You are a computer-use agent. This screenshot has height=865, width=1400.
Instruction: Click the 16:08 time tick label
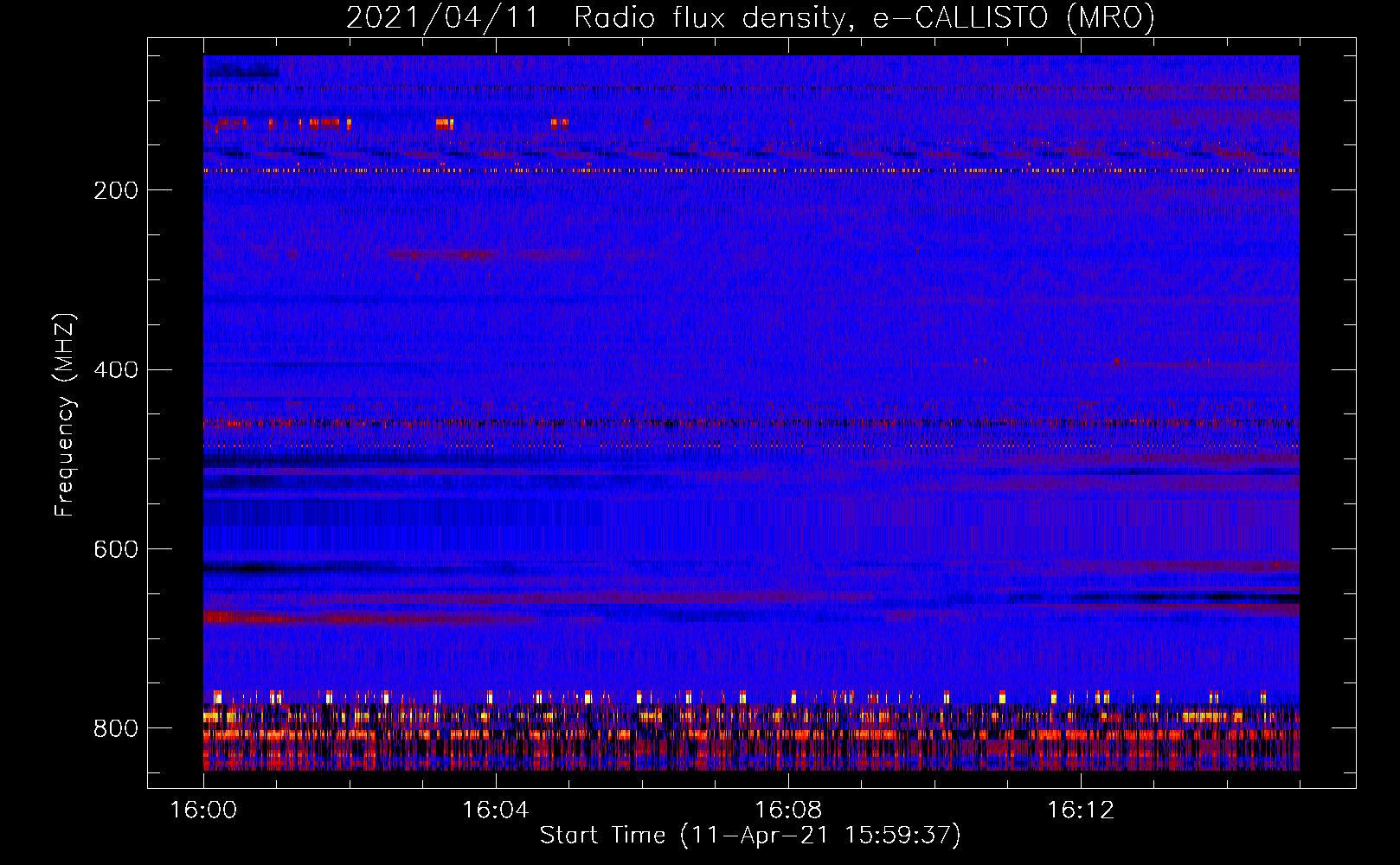tap(788, 811)
